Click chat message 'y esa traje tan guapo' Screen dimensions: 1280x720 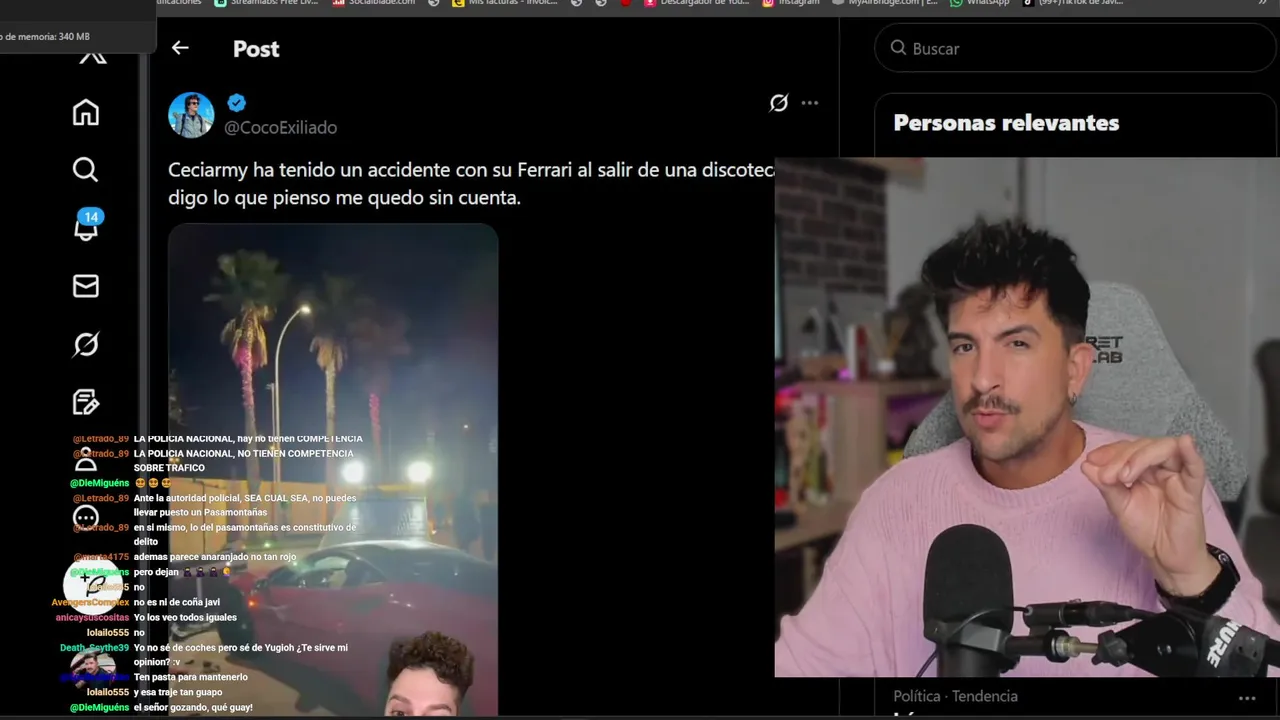[178, 692]
